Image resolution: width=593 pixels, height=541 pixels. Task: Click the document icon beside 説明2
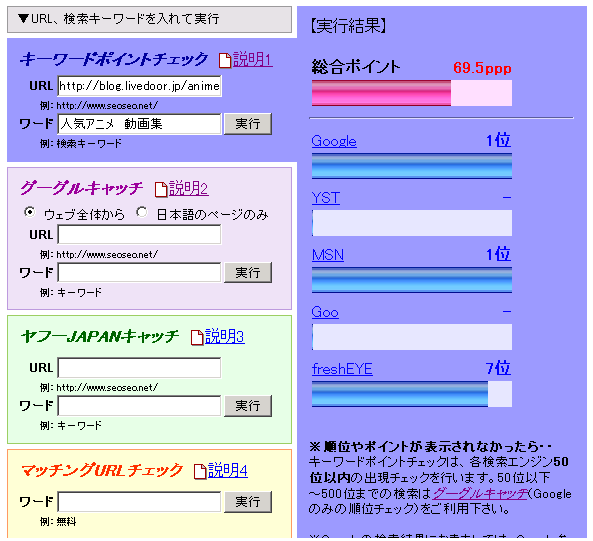(161, 189)
